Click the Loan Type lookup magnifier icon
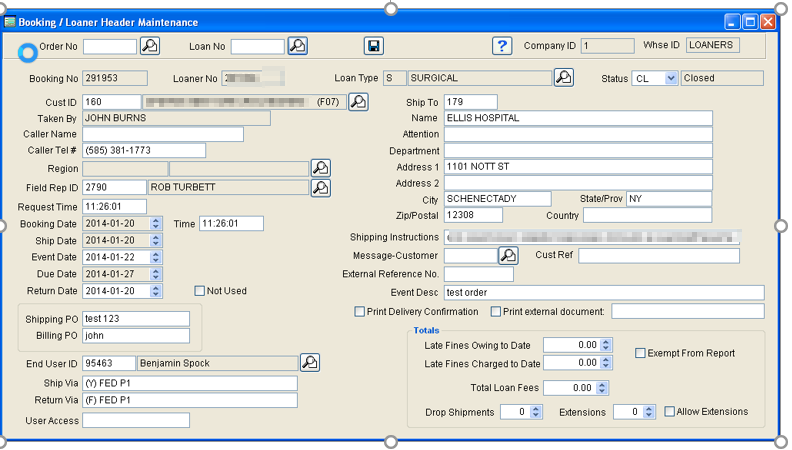 [563, 78]
